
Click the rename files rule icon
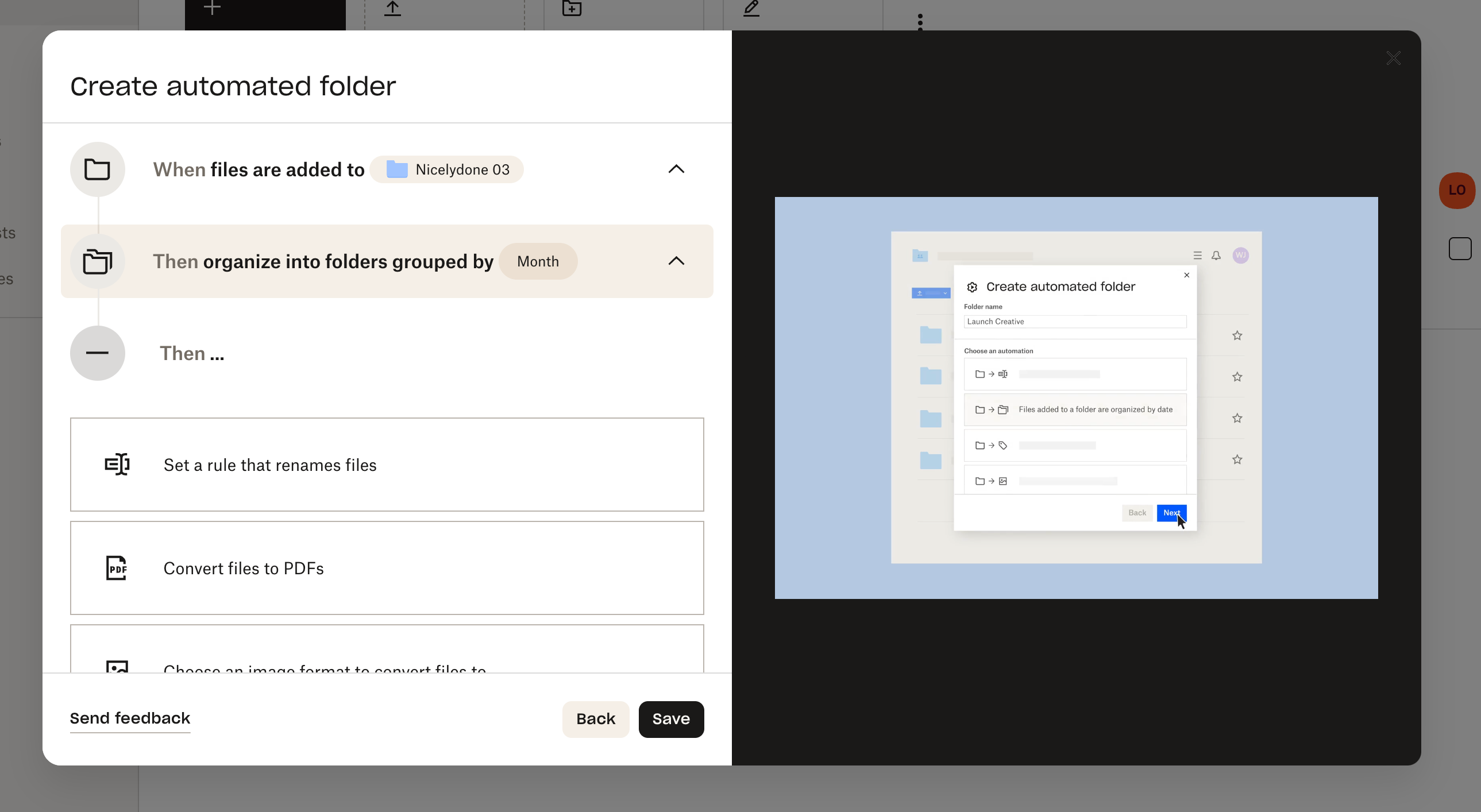[x=117, y=465]
